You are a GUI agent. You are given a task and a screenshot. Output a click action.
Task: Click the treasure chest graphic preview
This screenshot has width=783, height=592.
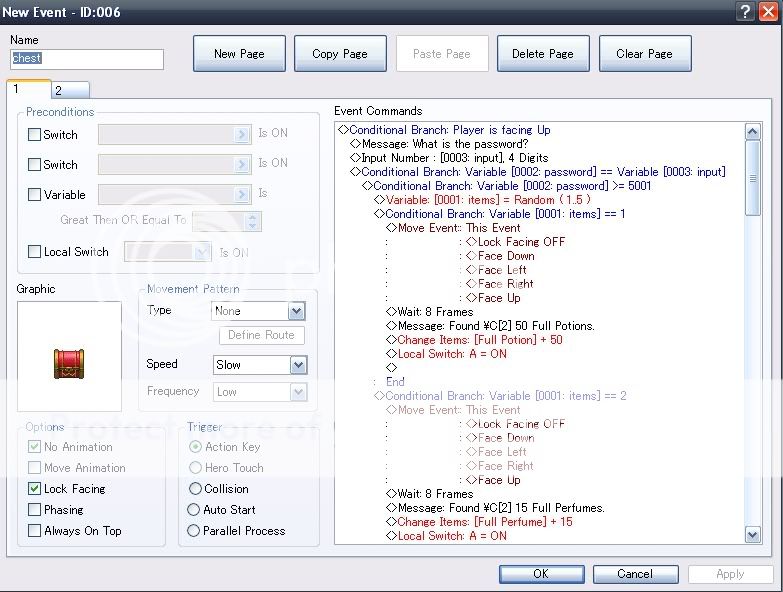click(69, 364)
